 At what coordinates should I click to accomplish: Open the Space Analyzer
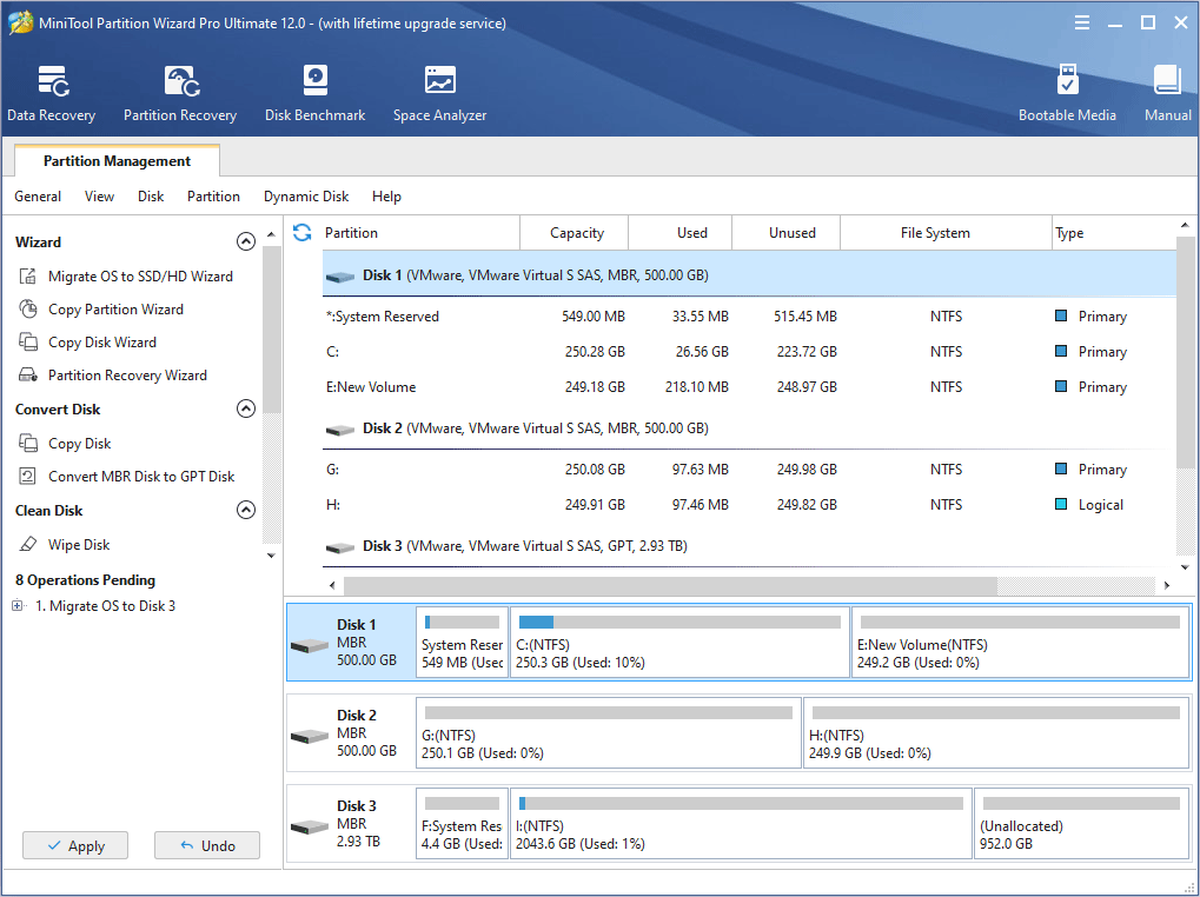[440, 94]
